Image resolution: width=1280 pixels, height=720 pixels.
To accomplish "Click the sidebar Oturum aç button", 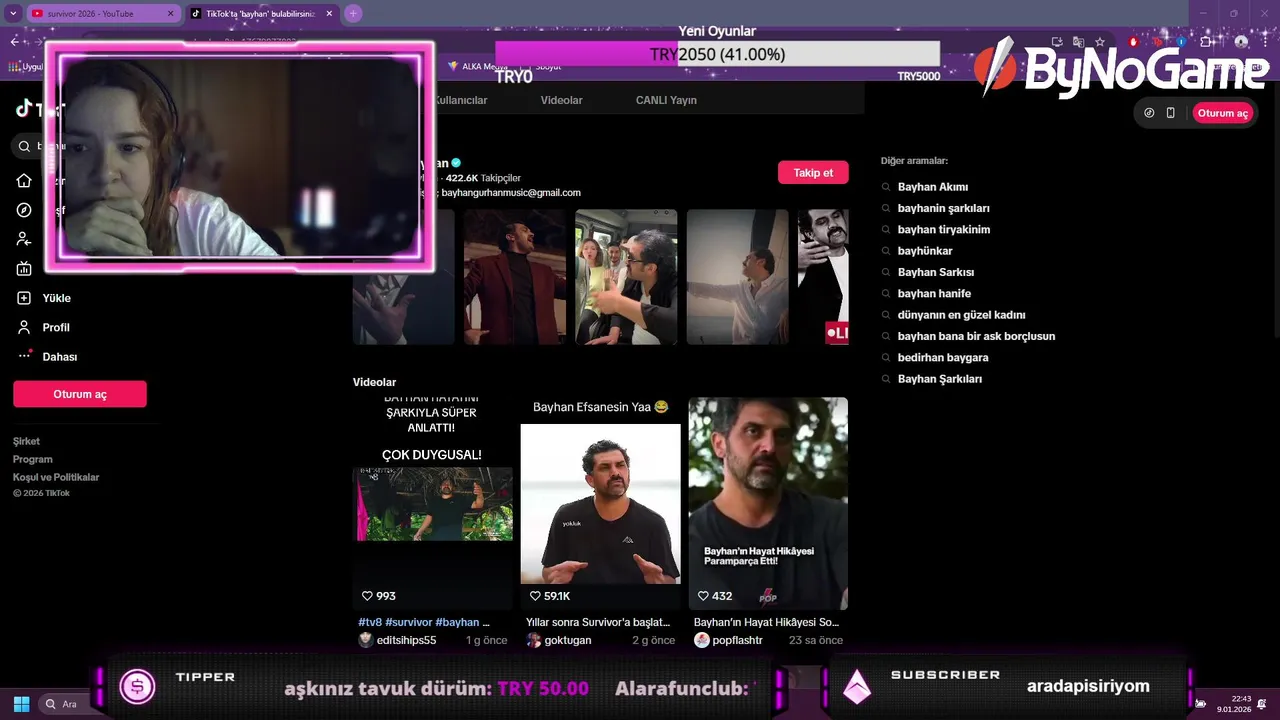I will pos(80,394).
